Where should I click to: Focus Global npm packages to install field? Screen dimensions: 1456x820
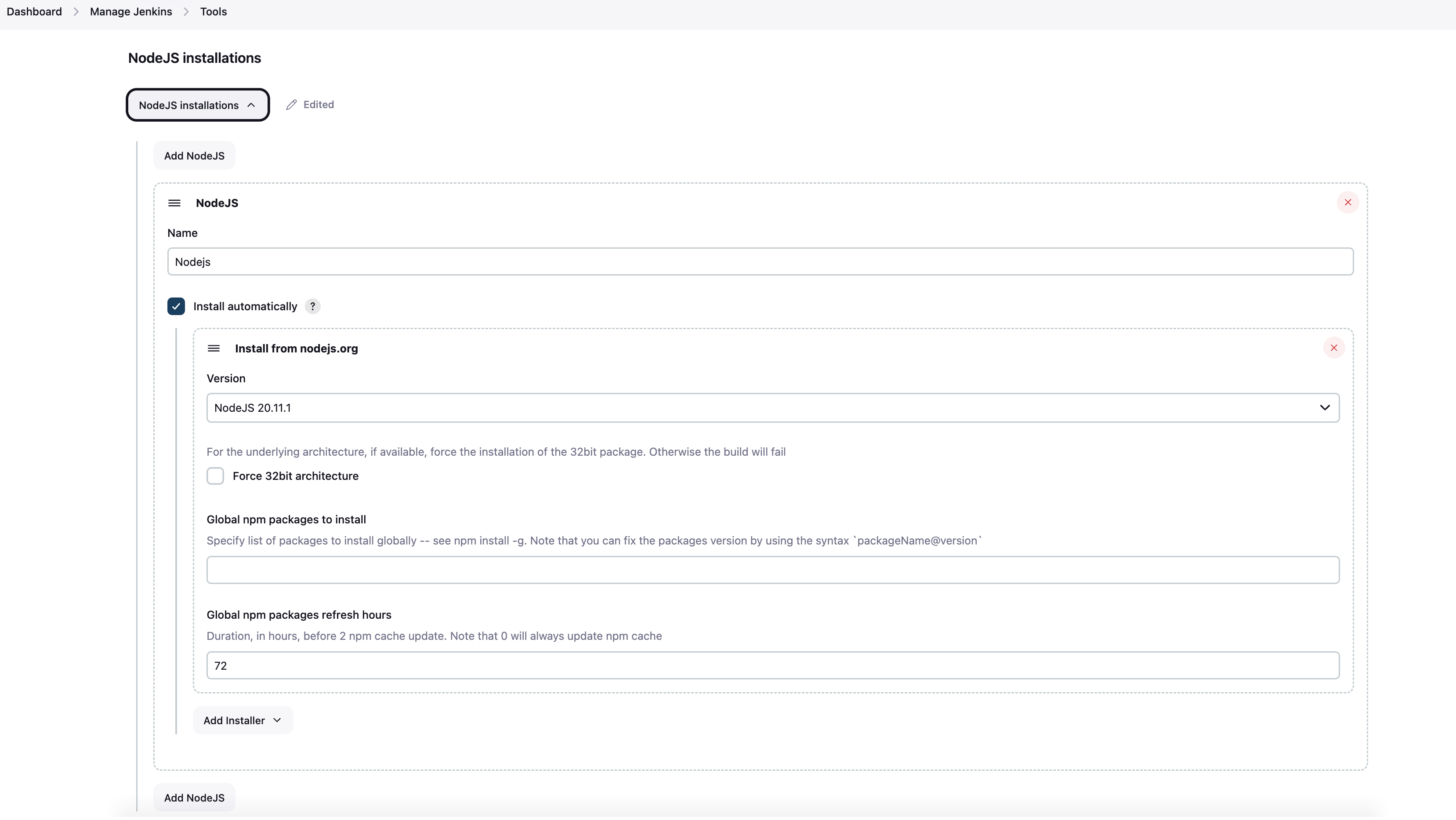coord(773,570)
